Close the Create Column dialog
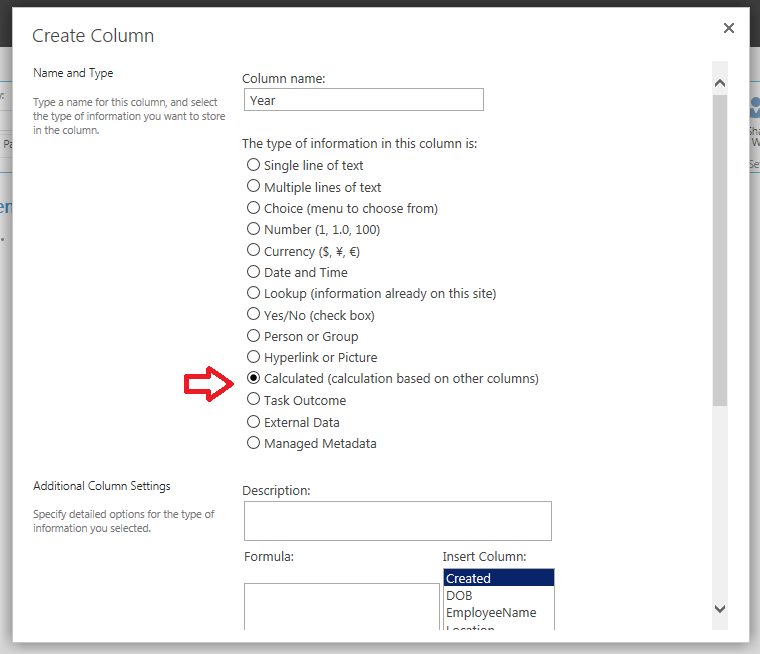 (x=729, y=29)
